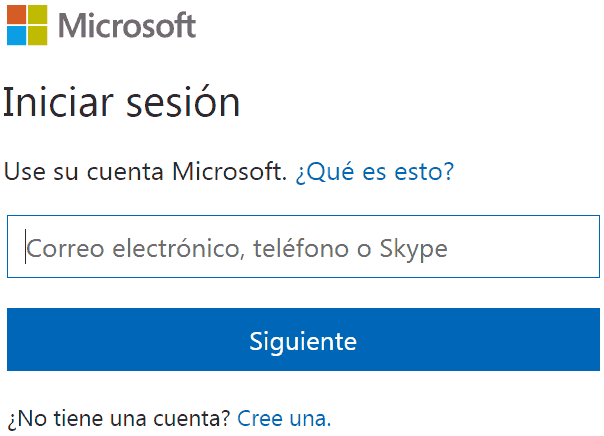Click the red square of Microsoft logo
Screen dimensions: 604x436
click(17, 15)
